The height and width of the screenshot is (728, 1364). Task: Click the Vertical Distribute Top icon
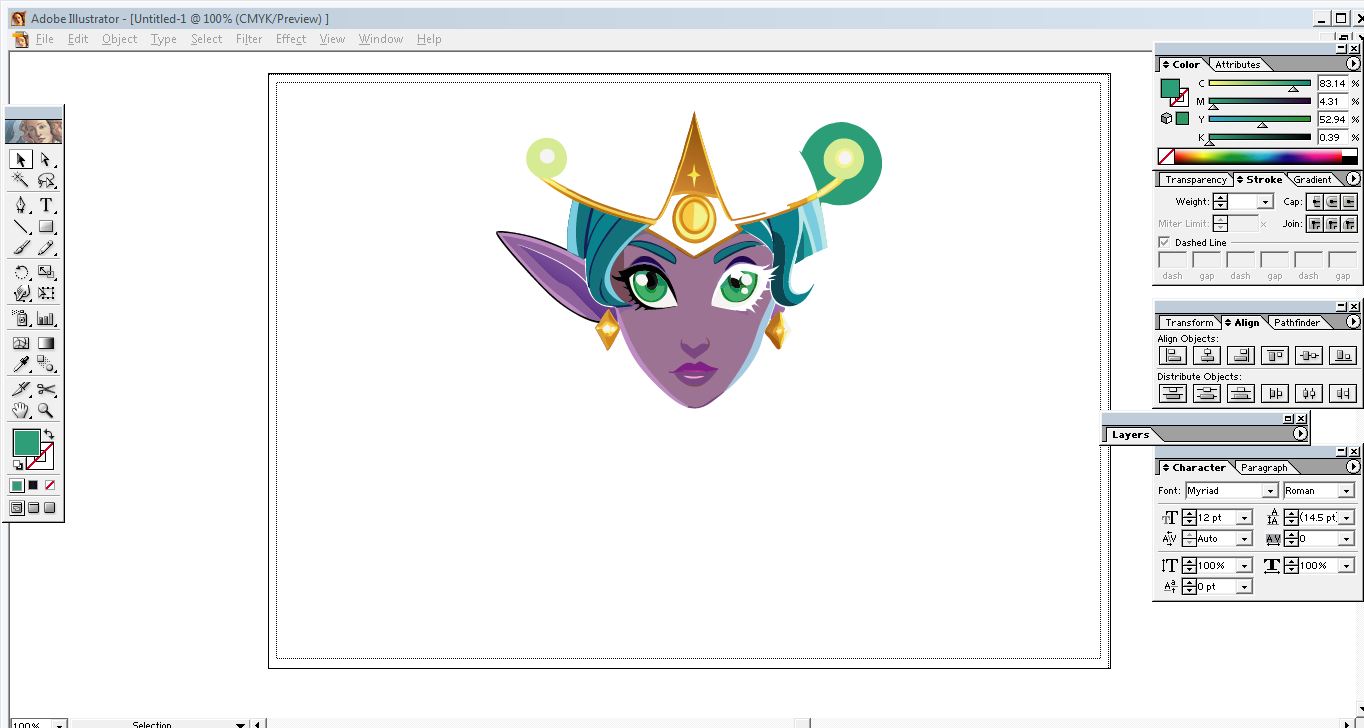click(1172, 393)
